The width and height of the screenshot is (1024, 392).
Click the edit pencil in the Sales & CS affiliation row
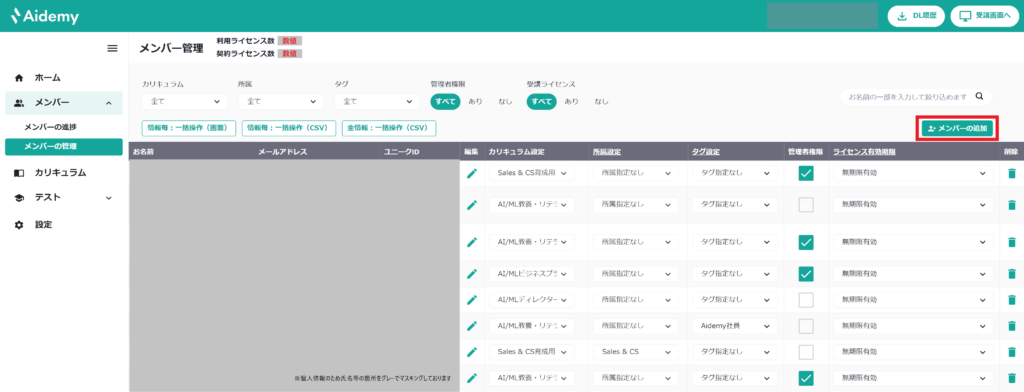[x=472, y=352]
